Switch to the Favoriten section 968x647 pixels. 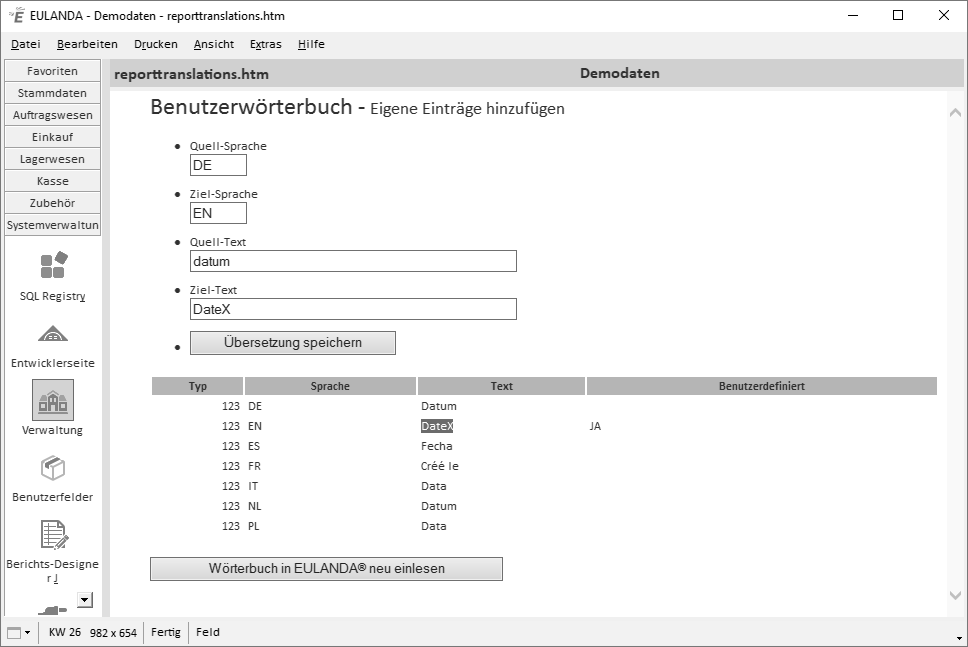[x=52, y=71]
